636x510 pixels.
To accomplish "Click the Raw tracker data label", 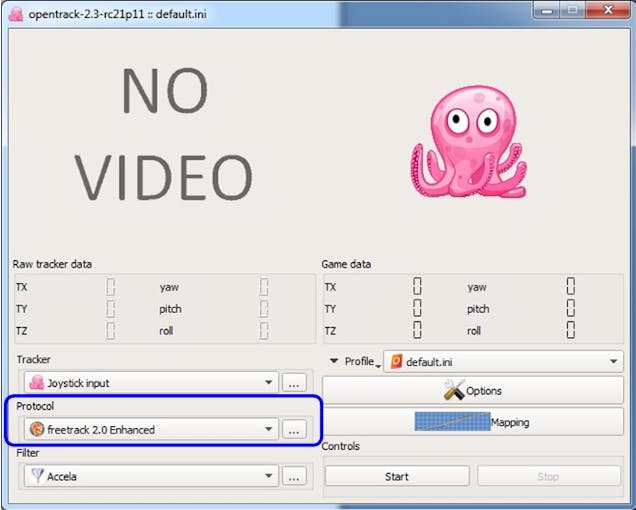I will click(x=52, y=264).
